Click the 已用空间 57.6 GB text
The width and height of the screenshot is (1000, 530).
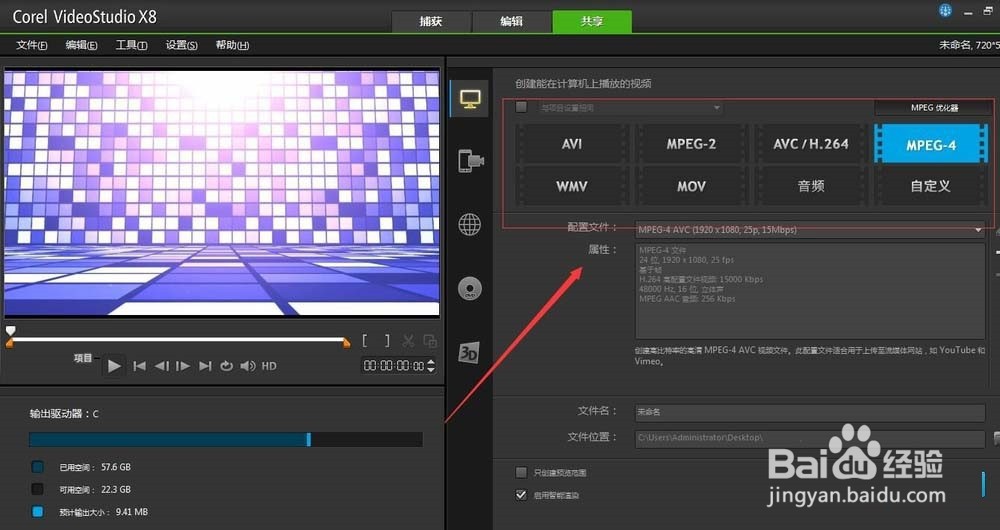[x=95, y=467]
